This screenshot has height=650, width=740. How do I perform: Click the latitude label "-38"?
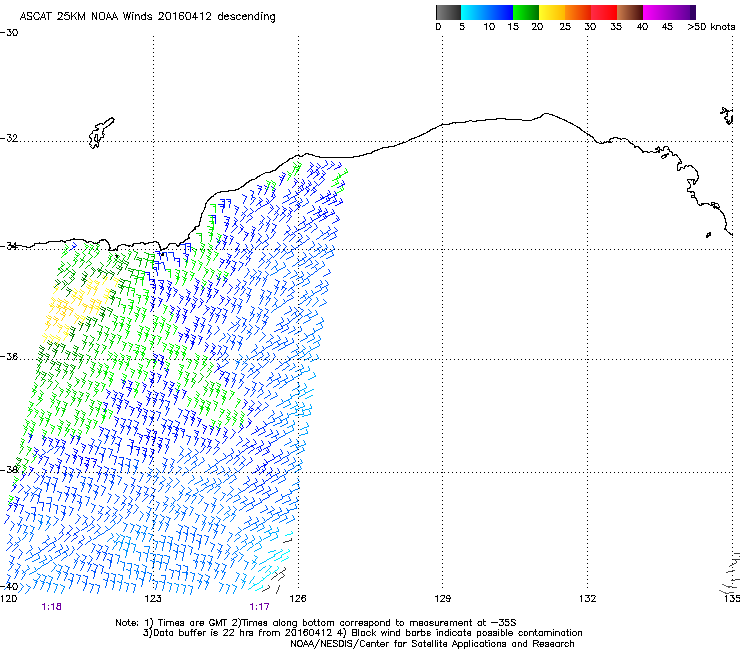click(x=9, y=470)
